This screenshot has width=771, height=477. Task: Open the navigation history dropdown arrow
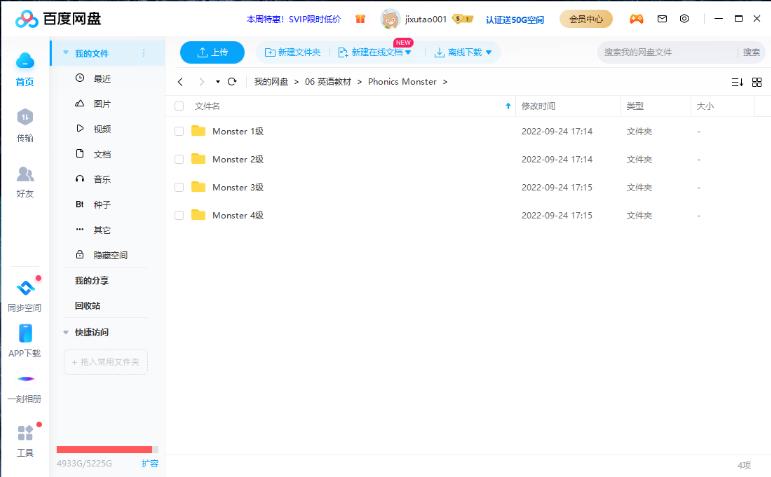click(x=217, y=82)
